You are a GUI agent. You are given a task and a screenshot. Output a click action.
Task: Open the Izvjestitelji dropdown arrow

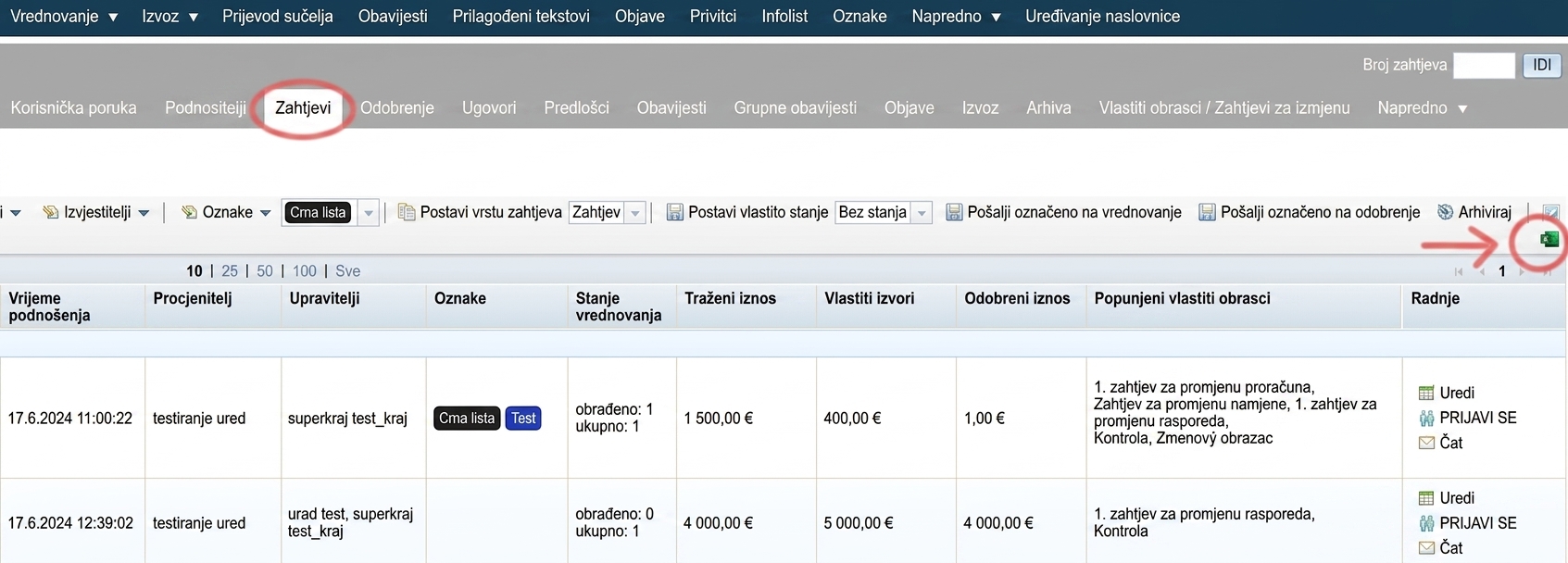pos(144,213)
